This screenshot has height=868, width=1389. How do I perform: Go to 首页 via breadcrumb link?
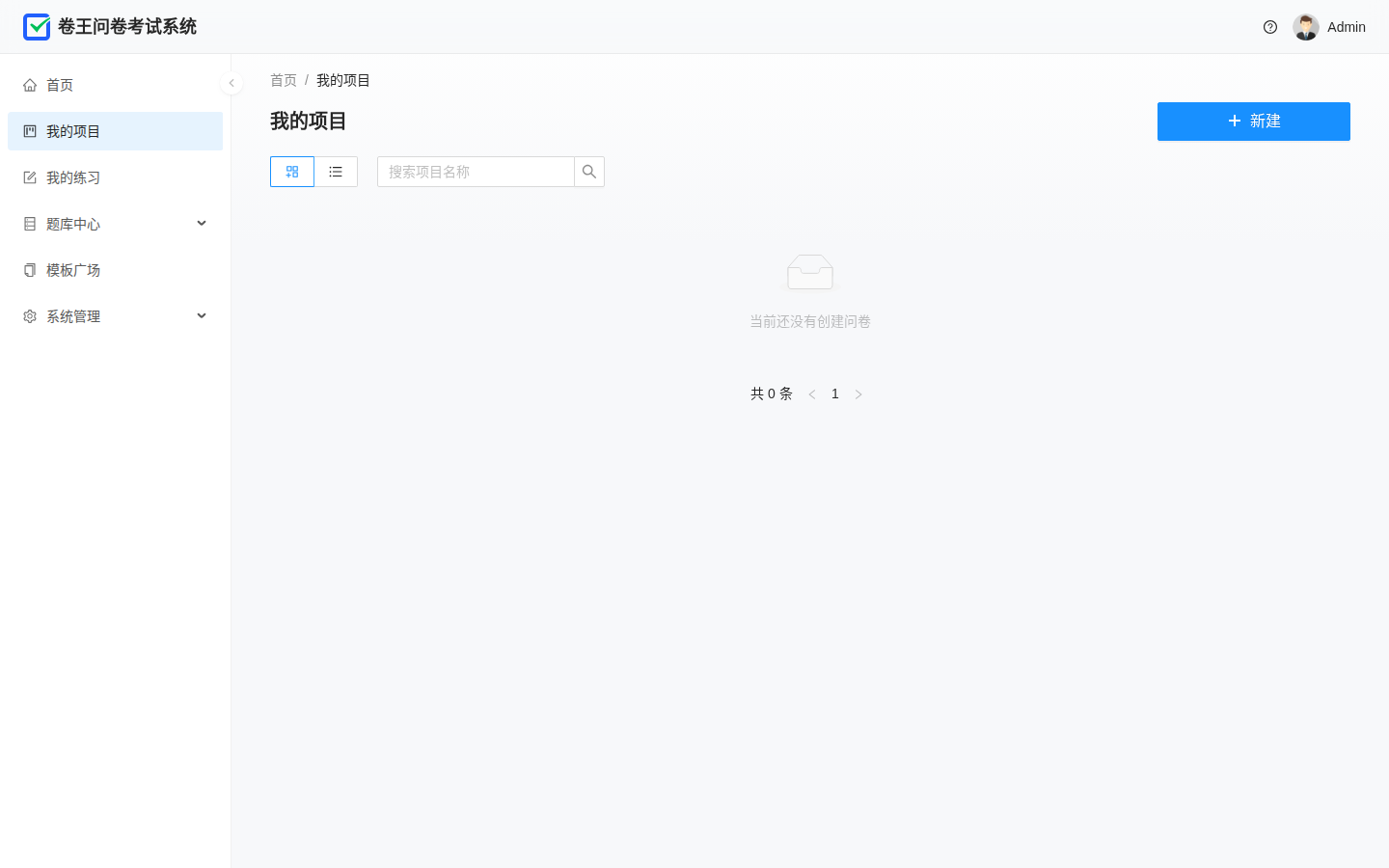pyautogui.click(x=284, y=80)
